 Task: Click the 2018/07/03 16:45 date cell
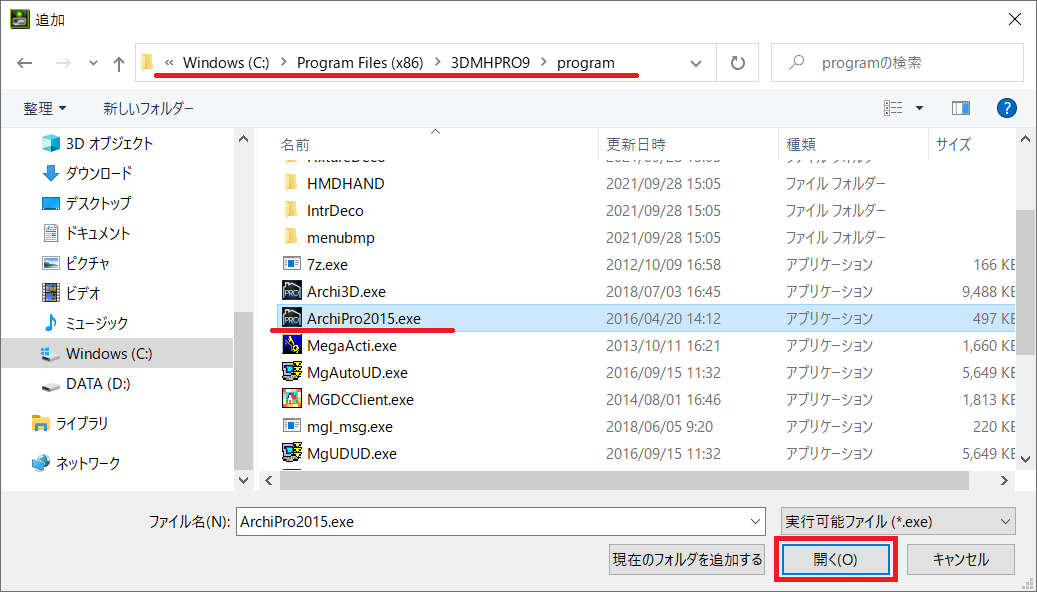[x=663, y=292]
